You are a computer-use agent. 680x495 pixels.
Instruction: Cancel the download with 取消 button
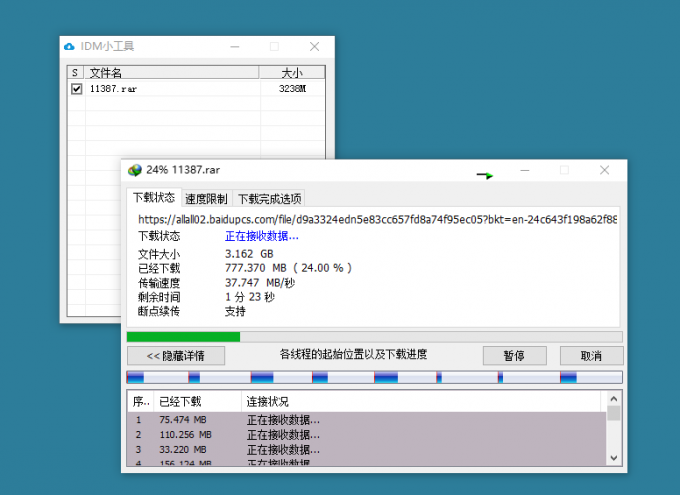(592, 356)
